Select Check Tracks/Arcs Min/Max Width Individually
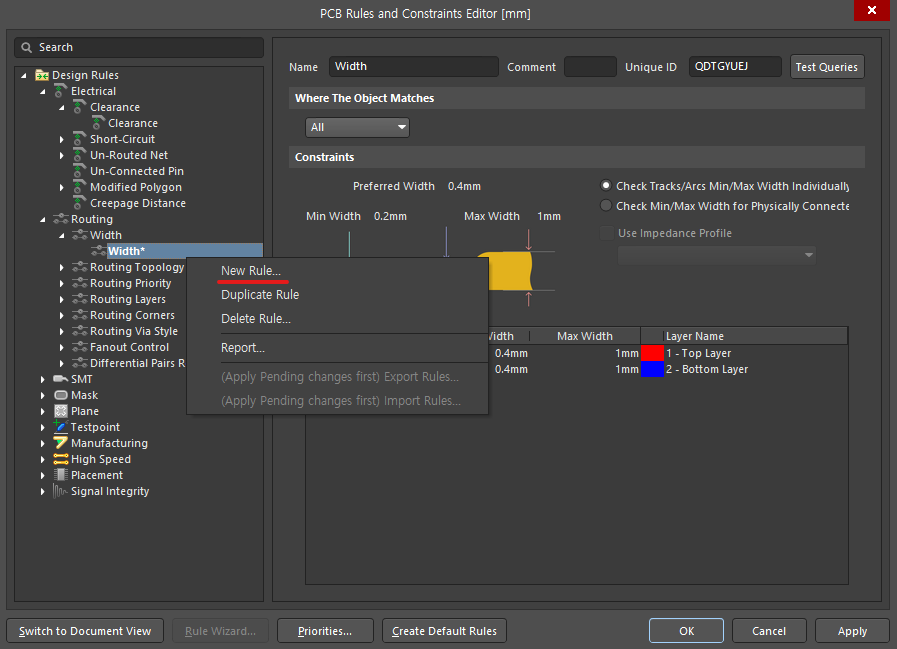 [x=606, y=185]
